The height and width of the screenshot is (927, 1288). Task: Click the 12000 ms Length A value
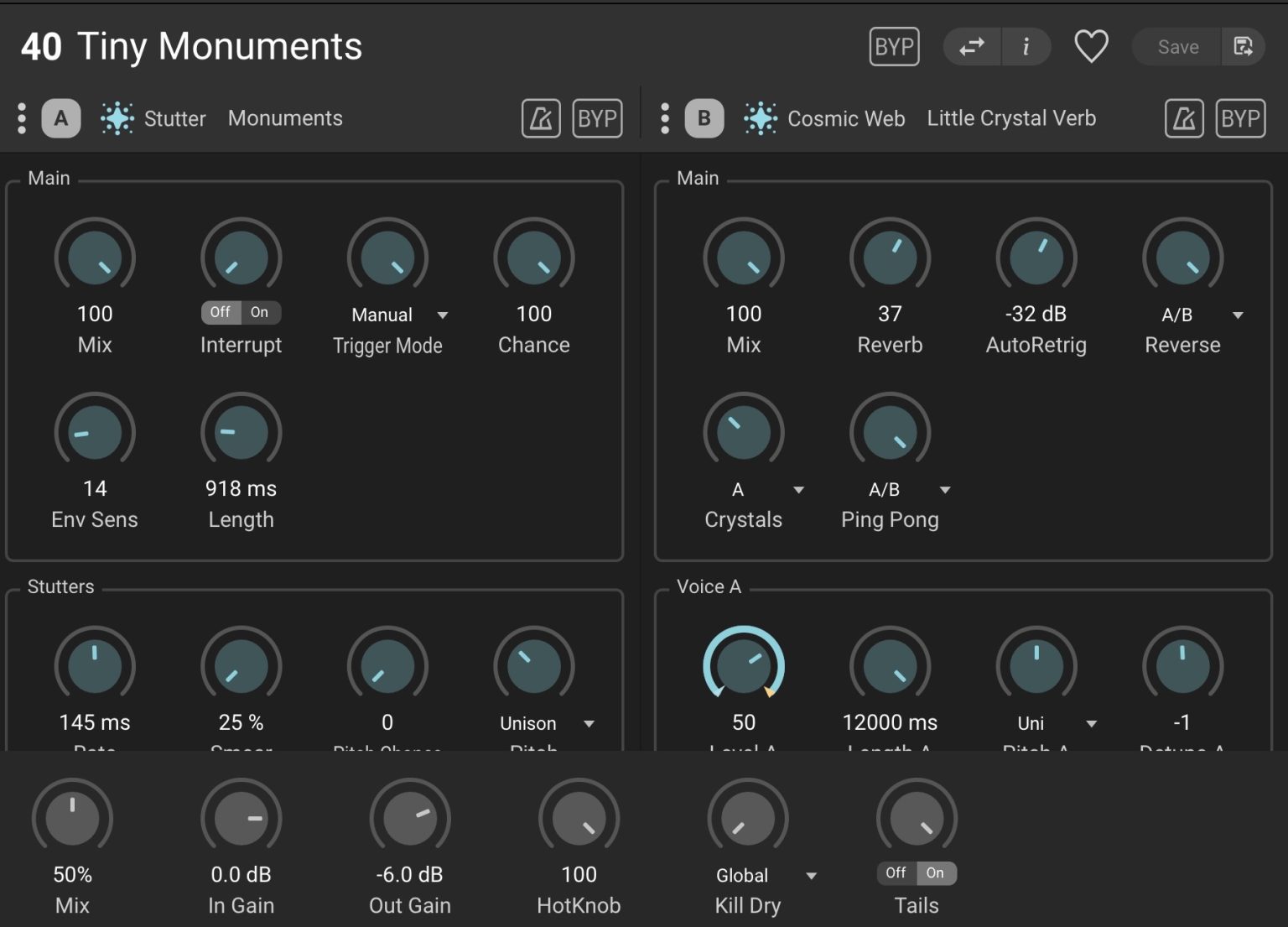pyautogui.click(x=890, y=722)
